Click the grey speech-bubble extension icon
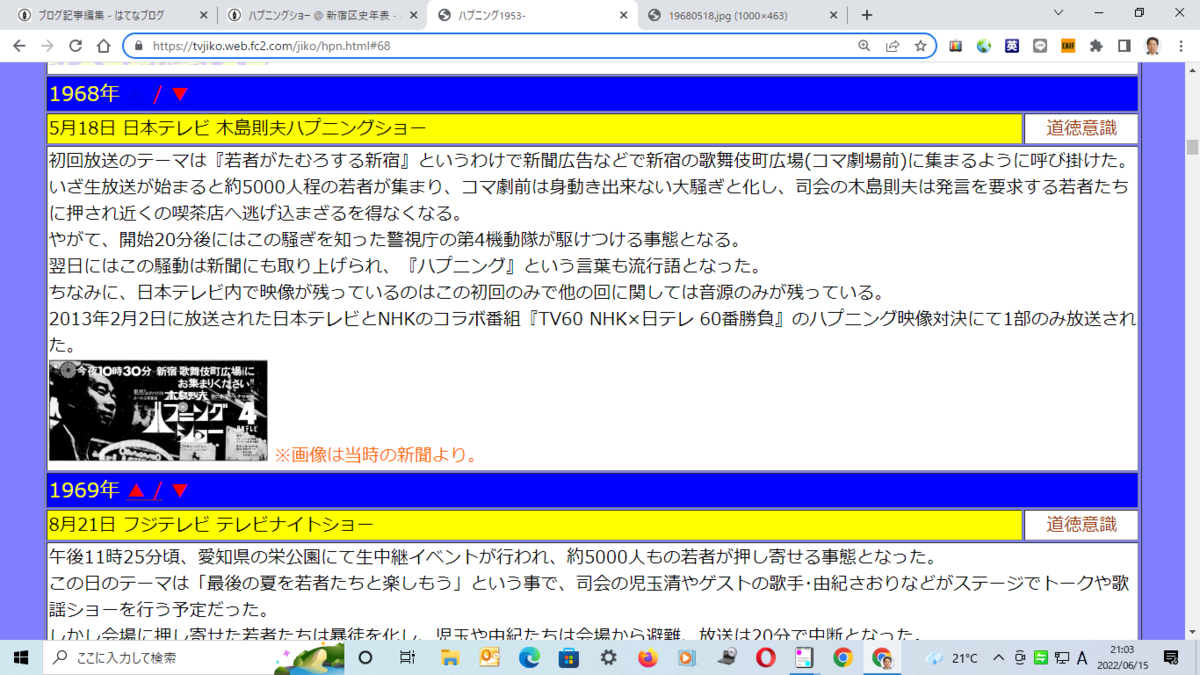 click(x=1040, y=46)
